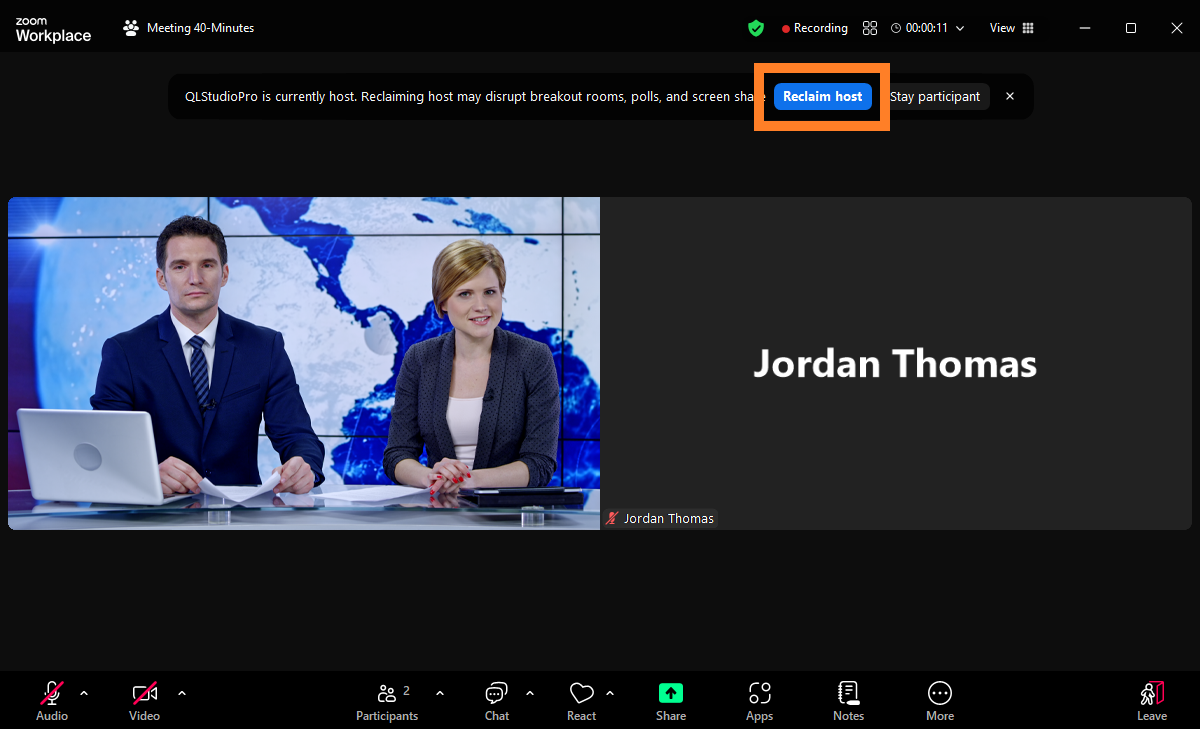Open the React emoji menu

click(x=581, y=700)
